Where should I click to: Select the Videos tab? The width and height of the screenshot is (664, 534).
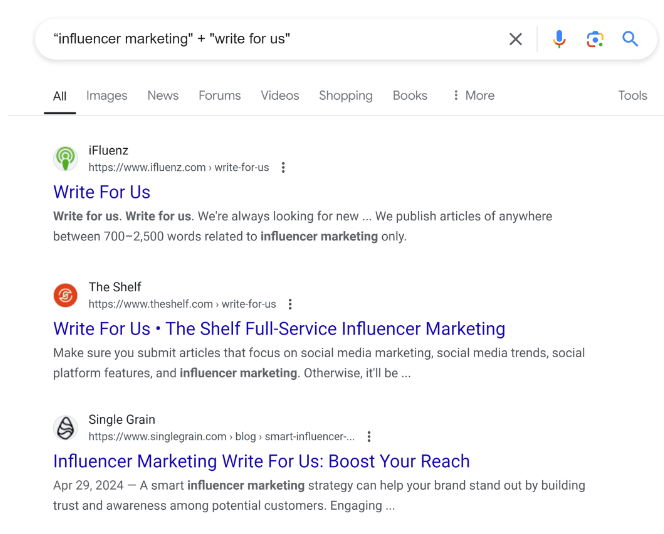coord(280,96)
